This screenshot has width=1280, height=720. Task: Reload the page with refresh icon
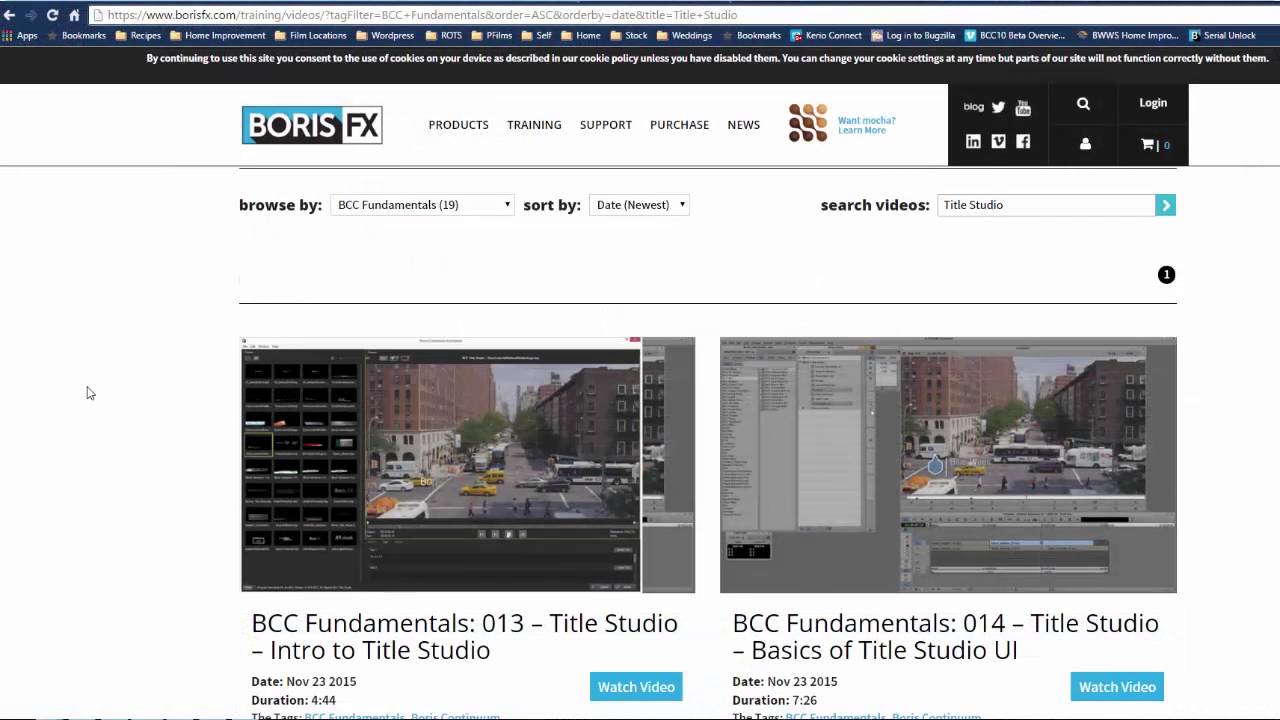[x=52, y=15]
